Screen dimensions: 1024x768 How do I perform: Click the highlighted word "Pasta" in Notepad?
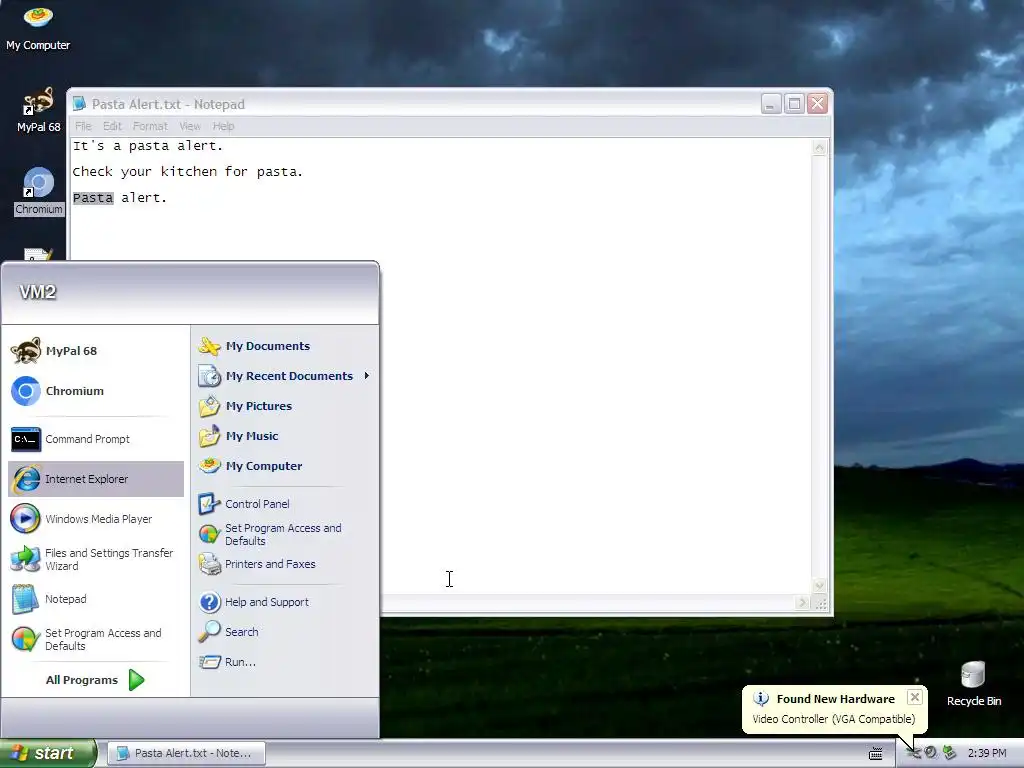click(x=93, y=198)
